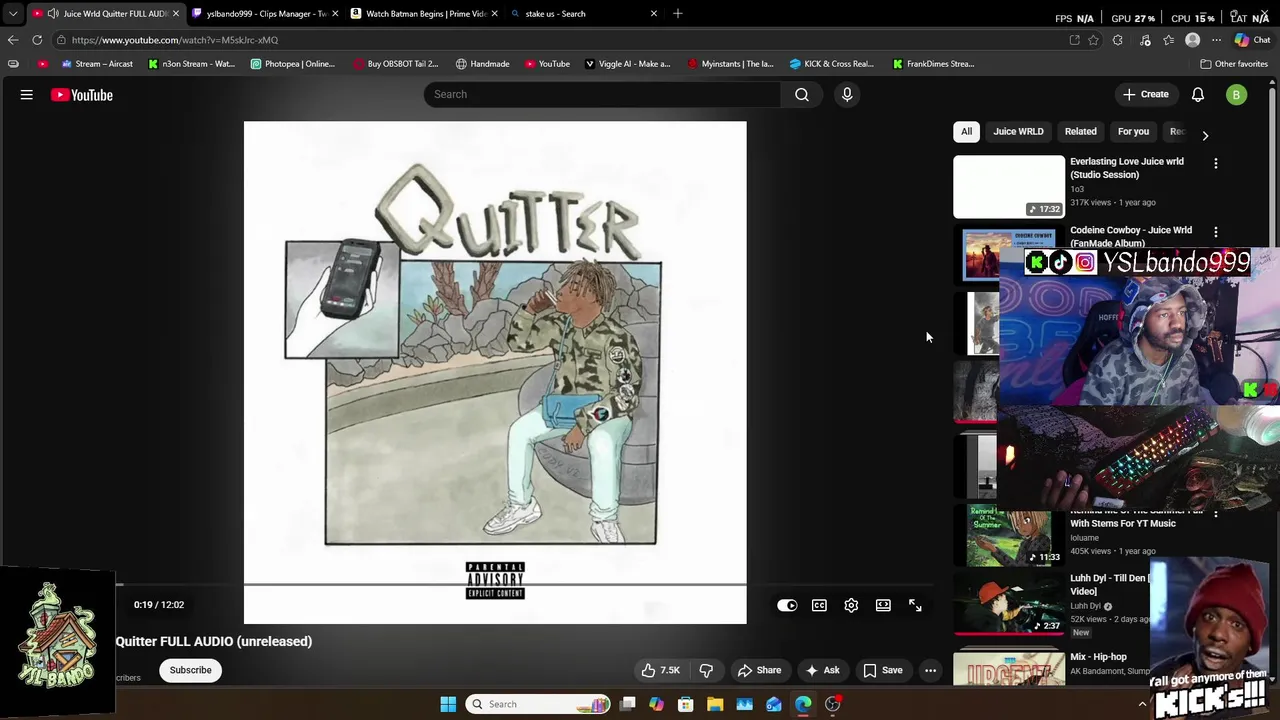Switch to Watch Batman Begins tab
Viewport: 1280px width, 720px height.
pyautogui.click(x=424, y=14)
